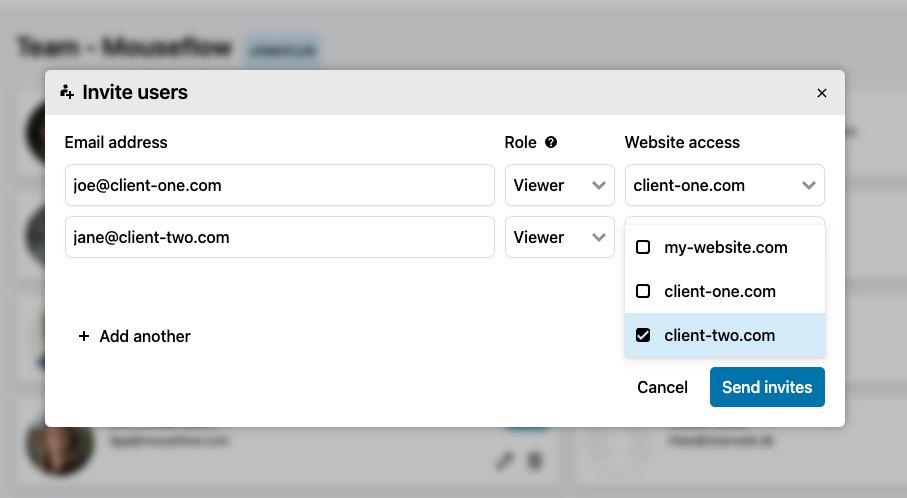Click the Role help question mark icon

tap(551, 143)
